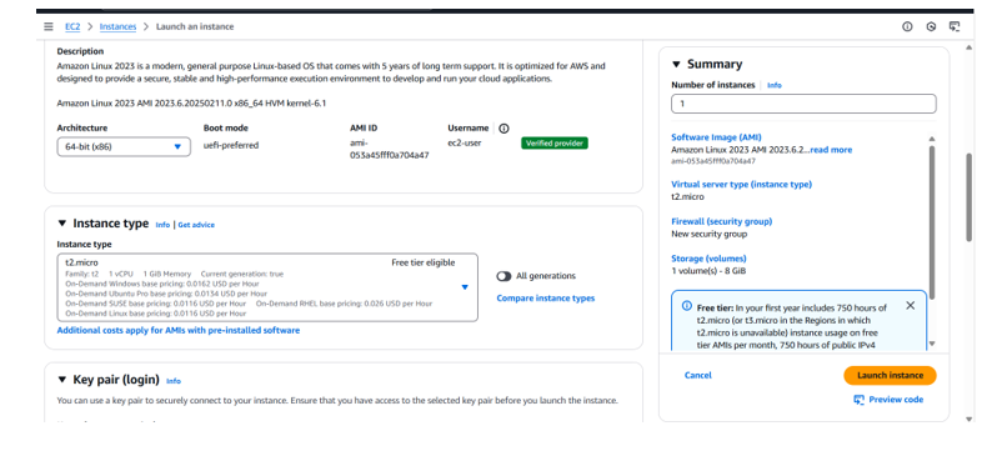Collapse the Key pair (login) section
995x473 pixels.
coord(62,380)
